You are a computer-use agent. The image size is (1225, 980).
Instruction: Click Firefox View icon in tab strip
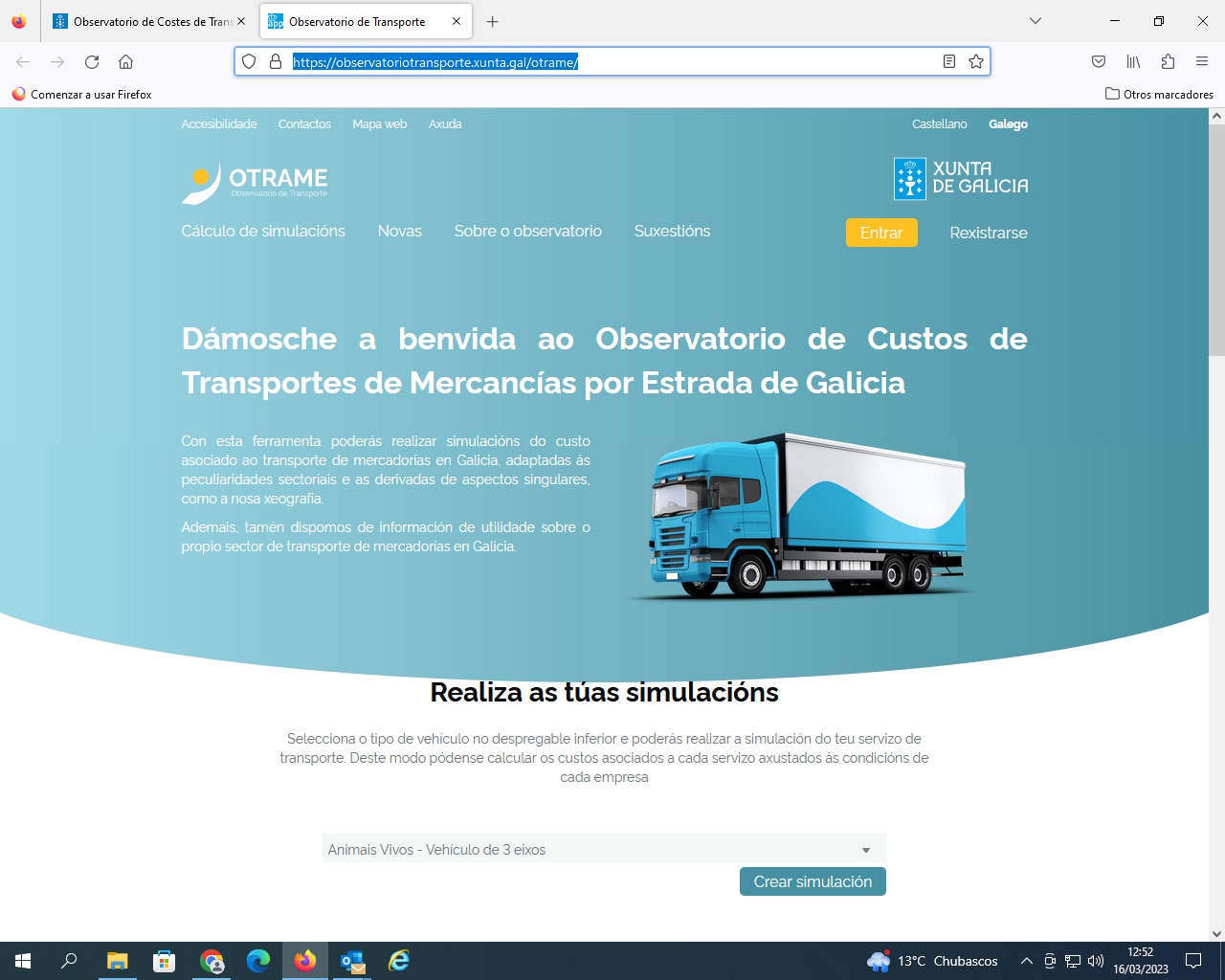19,21
